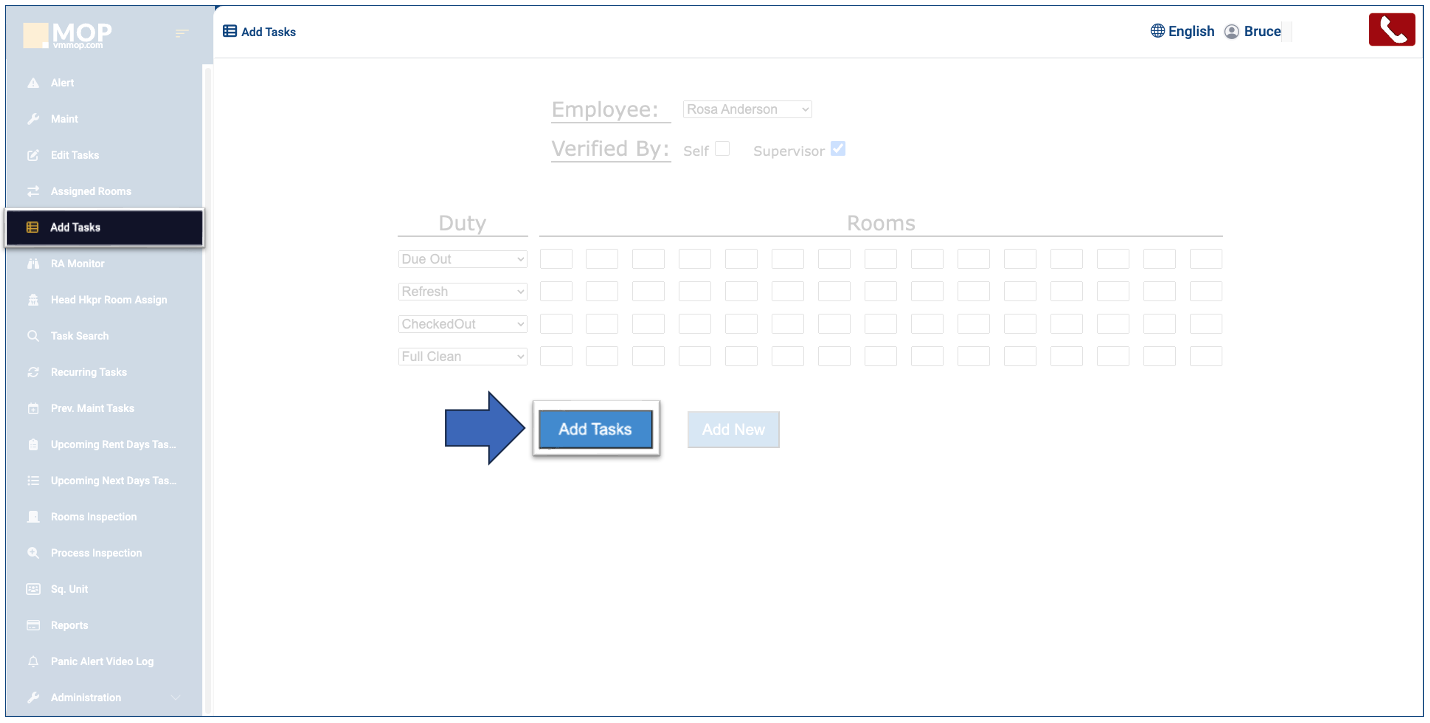1430x723 pixels.
Task: Collapse sidebar with the hamburger icon
Action: pos(182,33)
